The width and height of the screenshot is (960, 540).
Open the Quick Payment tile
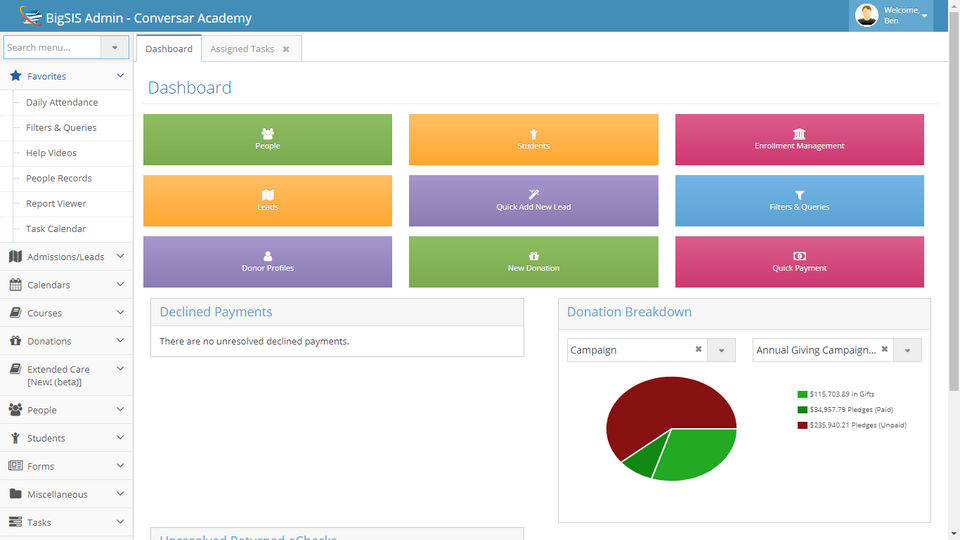coord(799,262)
